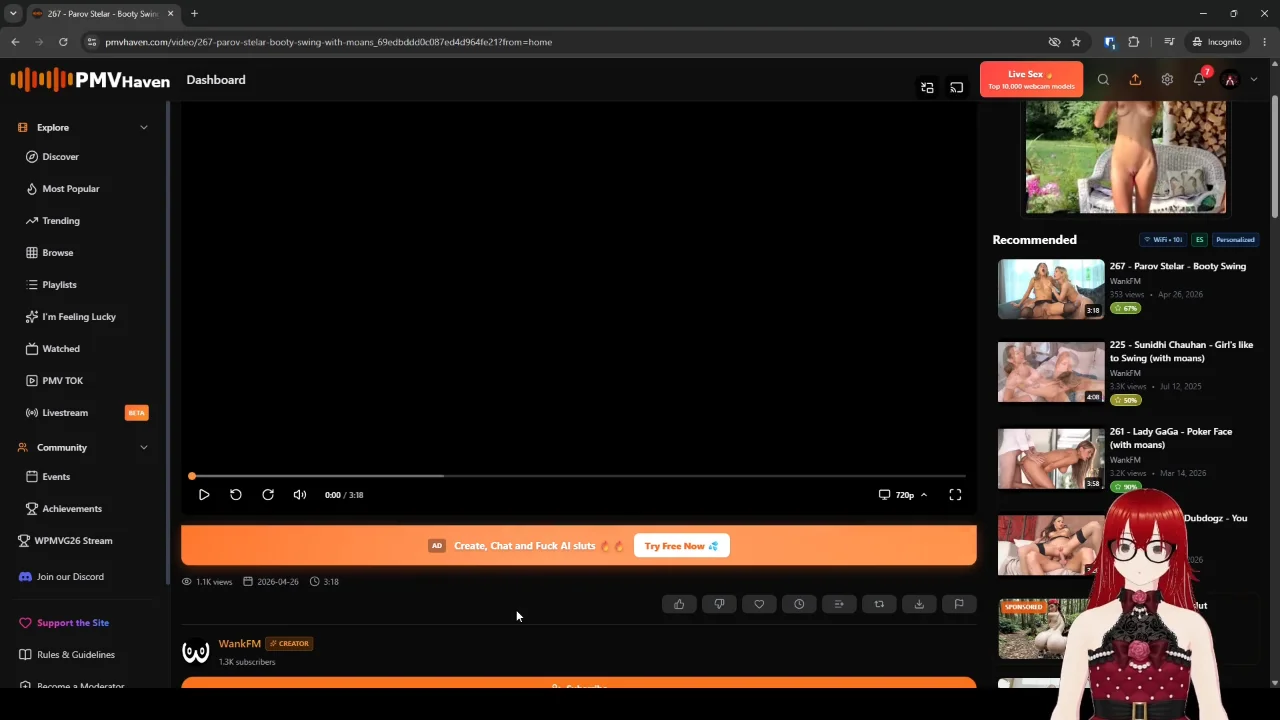Skip forward using the forward-arrow icon

(268, 495)
